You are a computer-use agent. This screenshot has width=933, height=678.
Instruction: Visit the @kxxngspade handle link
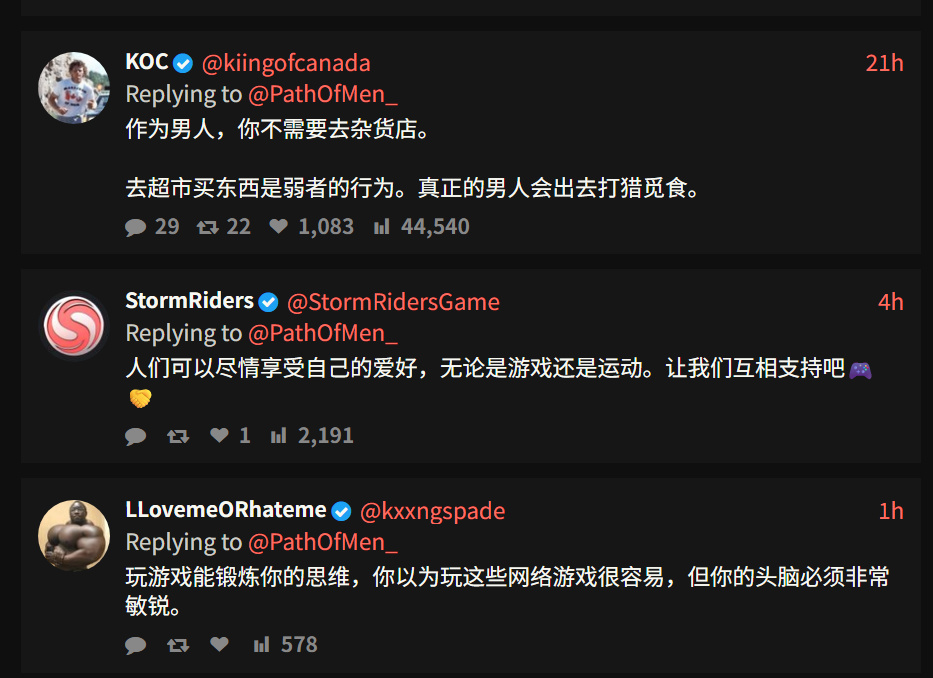432,511
